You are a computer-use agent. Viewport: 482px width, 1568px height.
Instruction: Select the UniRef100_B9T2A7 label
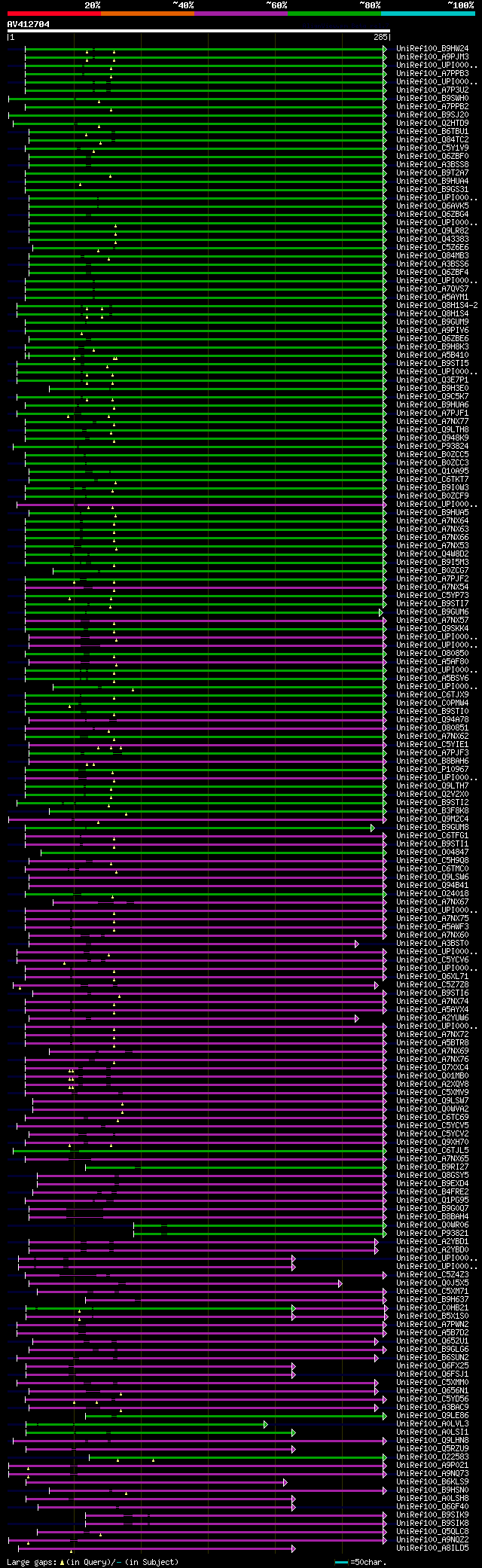click(432, 172)
